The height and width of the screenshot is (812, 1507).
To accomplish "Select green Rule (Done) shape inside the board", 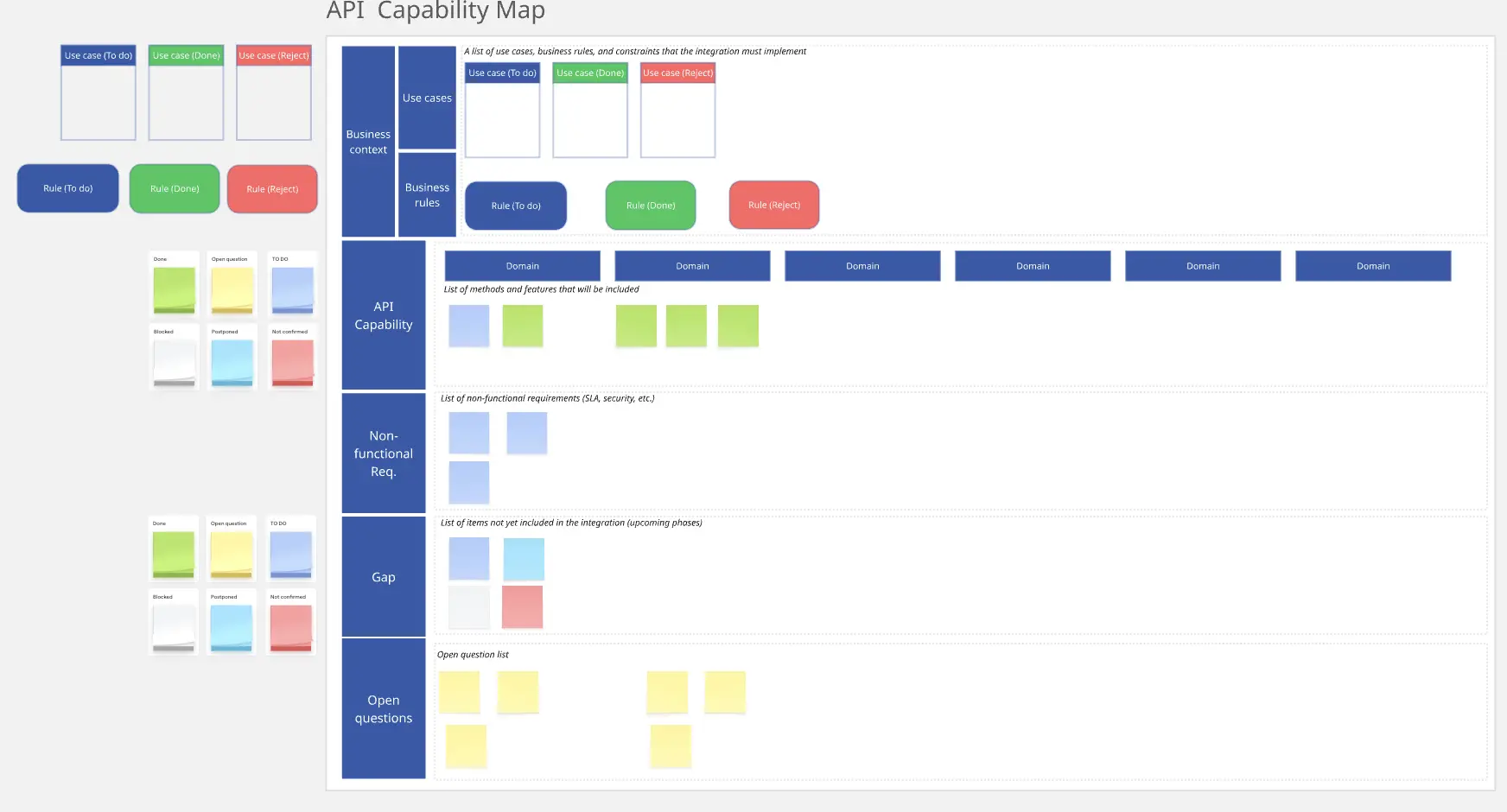I will [x=651, y=206].
